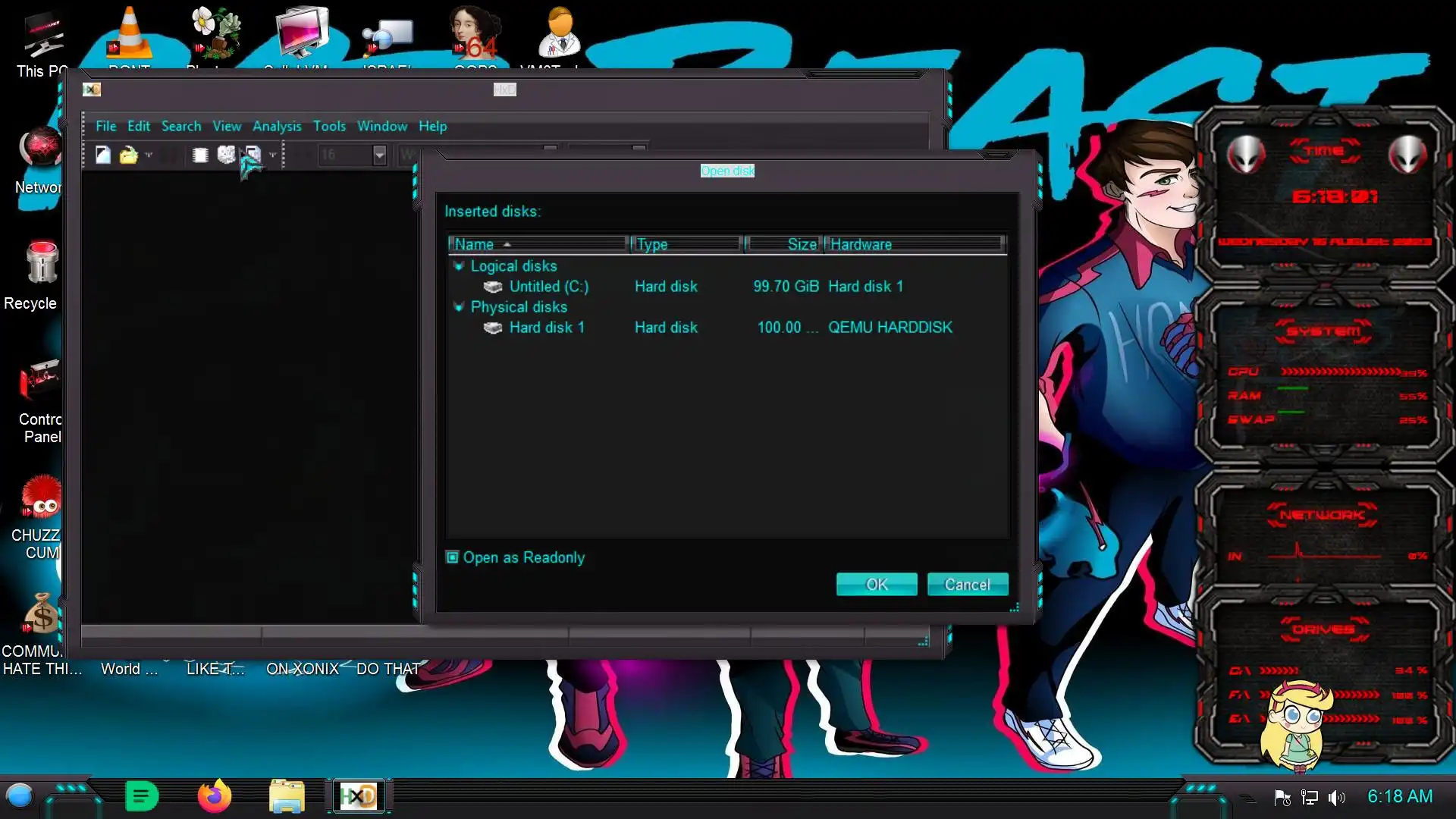Click the New file toolbar icon
1456x819 pixels.
click(103, 155)
